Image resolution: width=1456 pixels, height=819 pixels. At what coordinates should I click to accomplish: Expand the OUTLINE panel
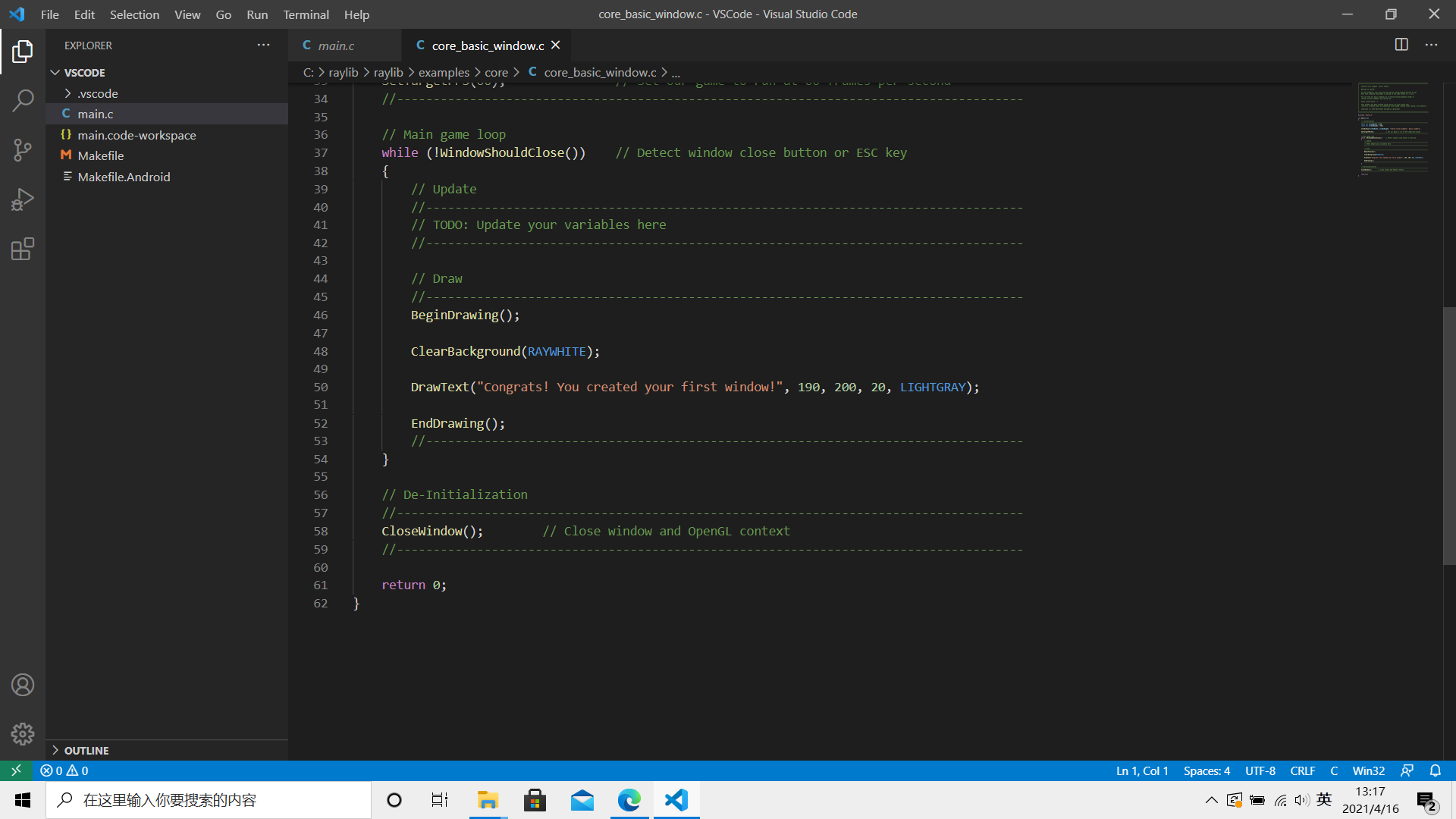(x=86, y=750)
